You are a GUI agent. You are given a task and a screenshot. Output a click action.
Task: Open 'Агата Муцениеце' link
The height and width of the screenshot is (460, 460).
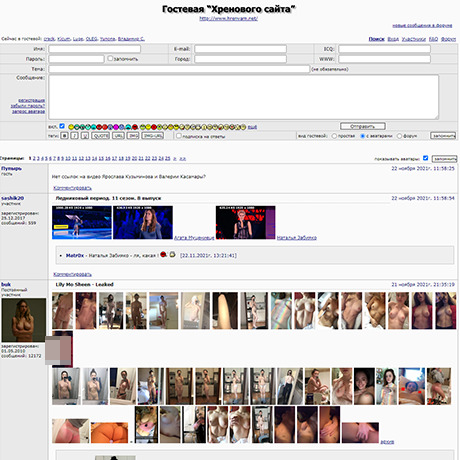[194, 238]
